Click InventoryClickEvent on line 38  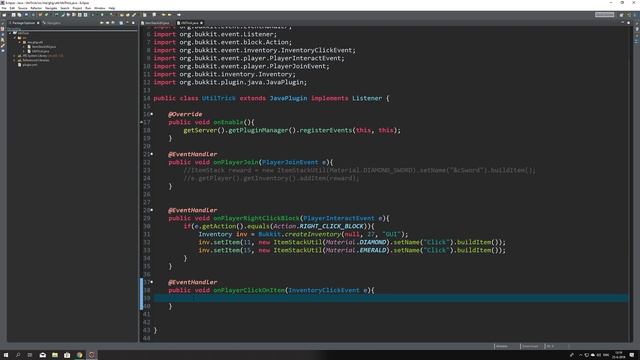pos(324,290)
